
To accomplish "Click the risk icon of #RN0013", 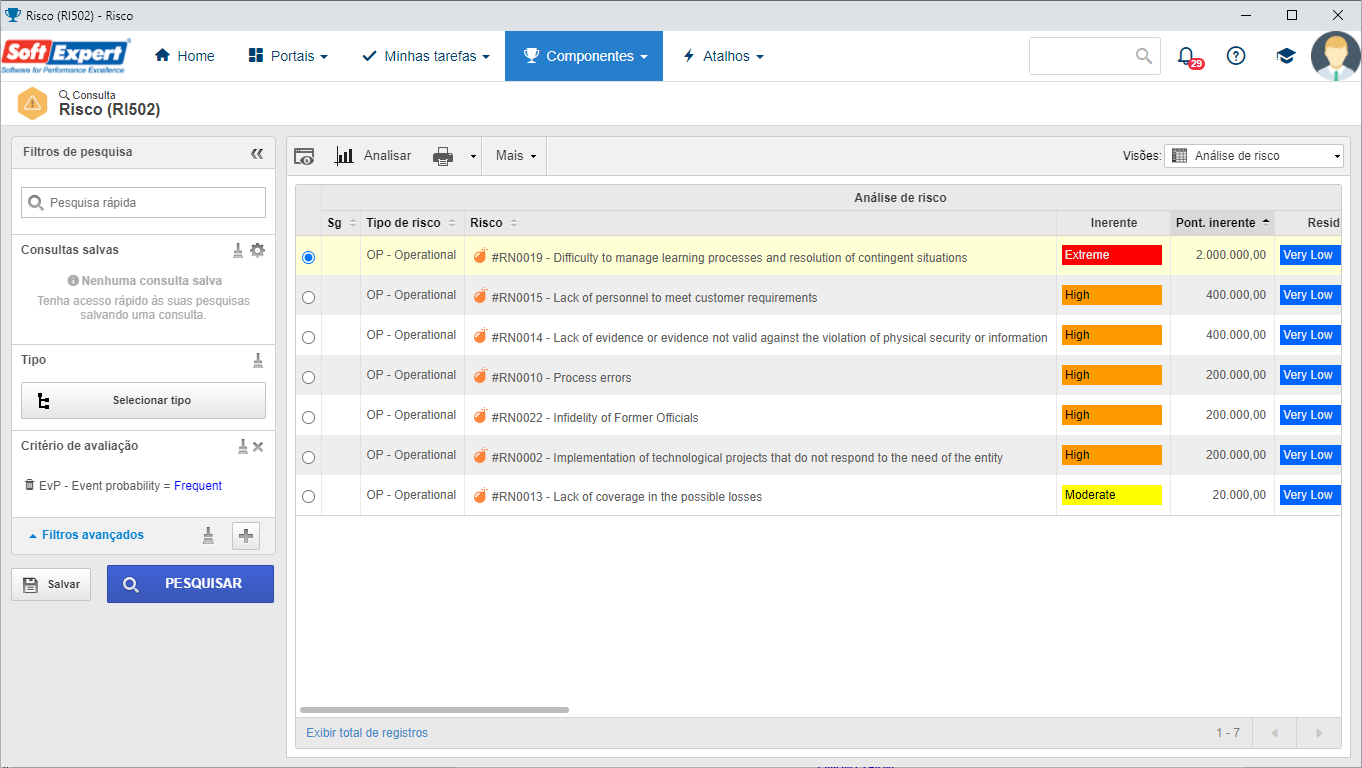I will [480, 495].
